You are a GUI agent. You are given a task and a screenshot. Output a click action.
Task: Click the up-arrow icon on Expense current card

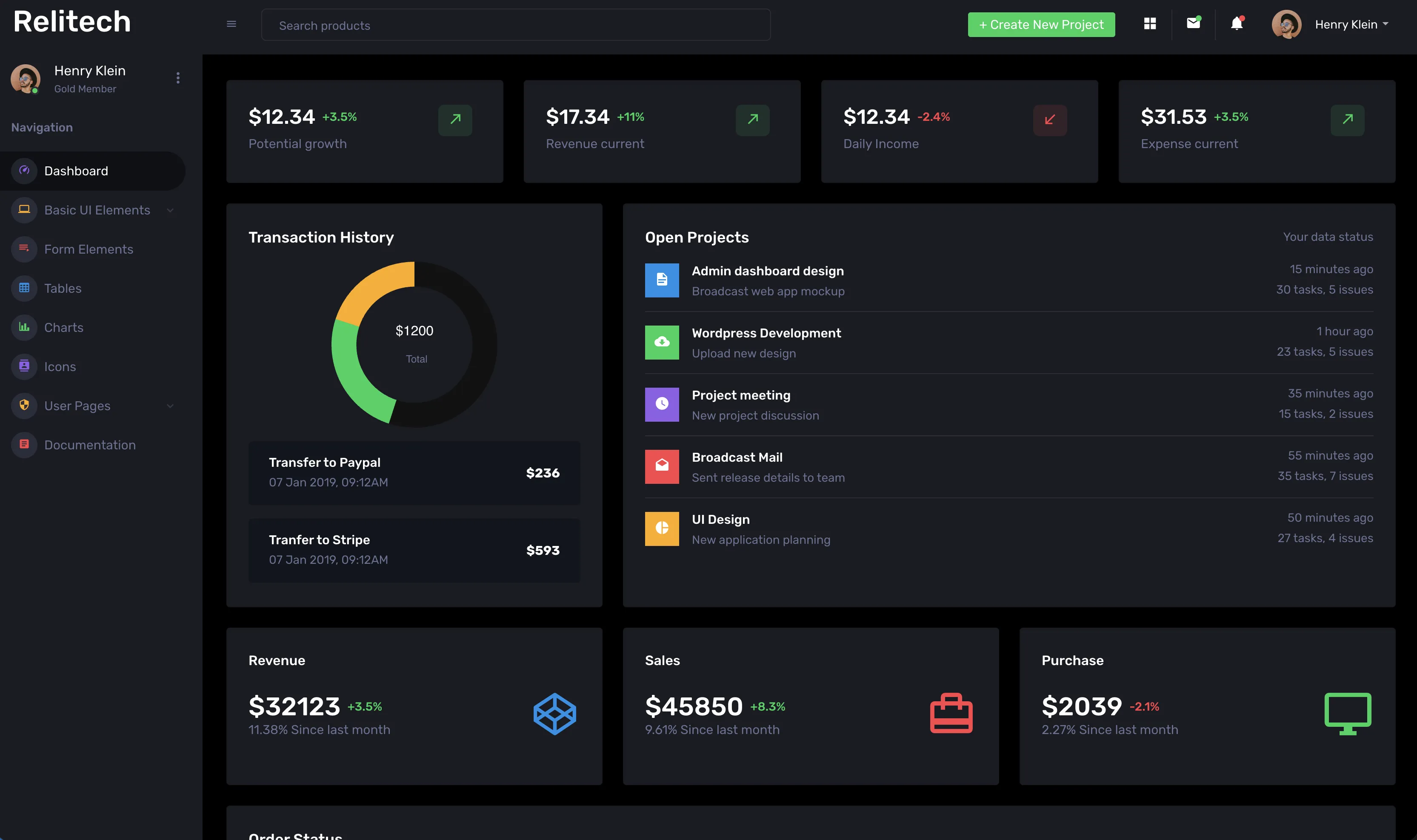pyautogui.click(x=1348, y=120)
